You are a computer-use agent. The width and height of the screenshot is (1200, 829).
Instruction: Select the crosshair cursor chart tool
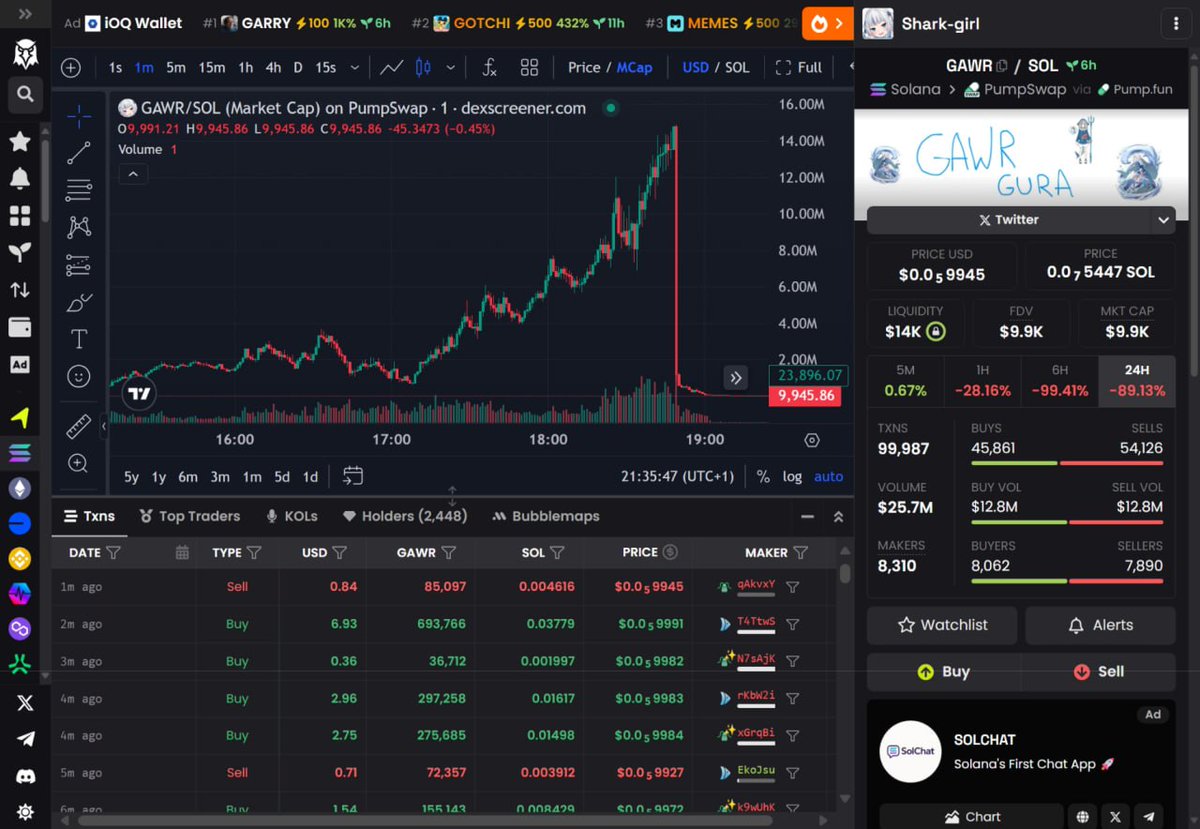tap(79, 115)
